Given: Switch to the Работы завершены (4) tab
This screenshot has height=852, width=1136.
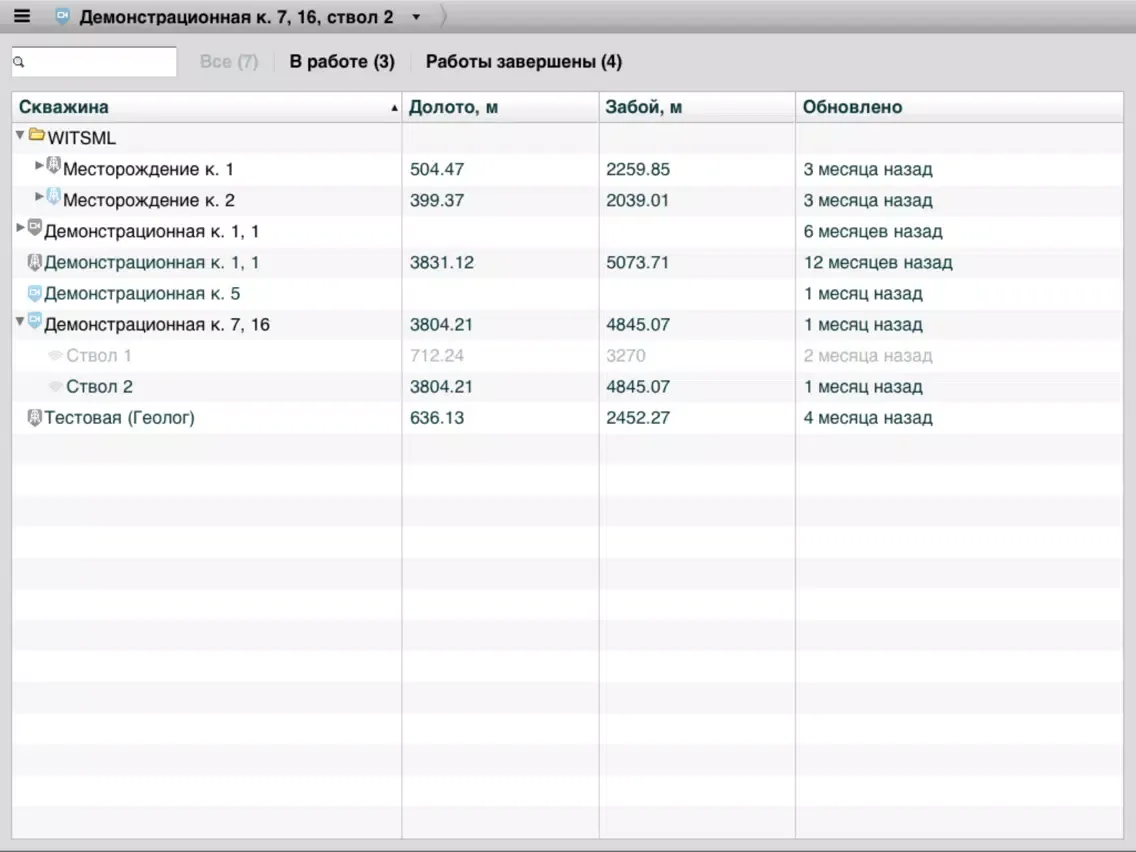Looking at the screenshot, I should tap(524, 62).
